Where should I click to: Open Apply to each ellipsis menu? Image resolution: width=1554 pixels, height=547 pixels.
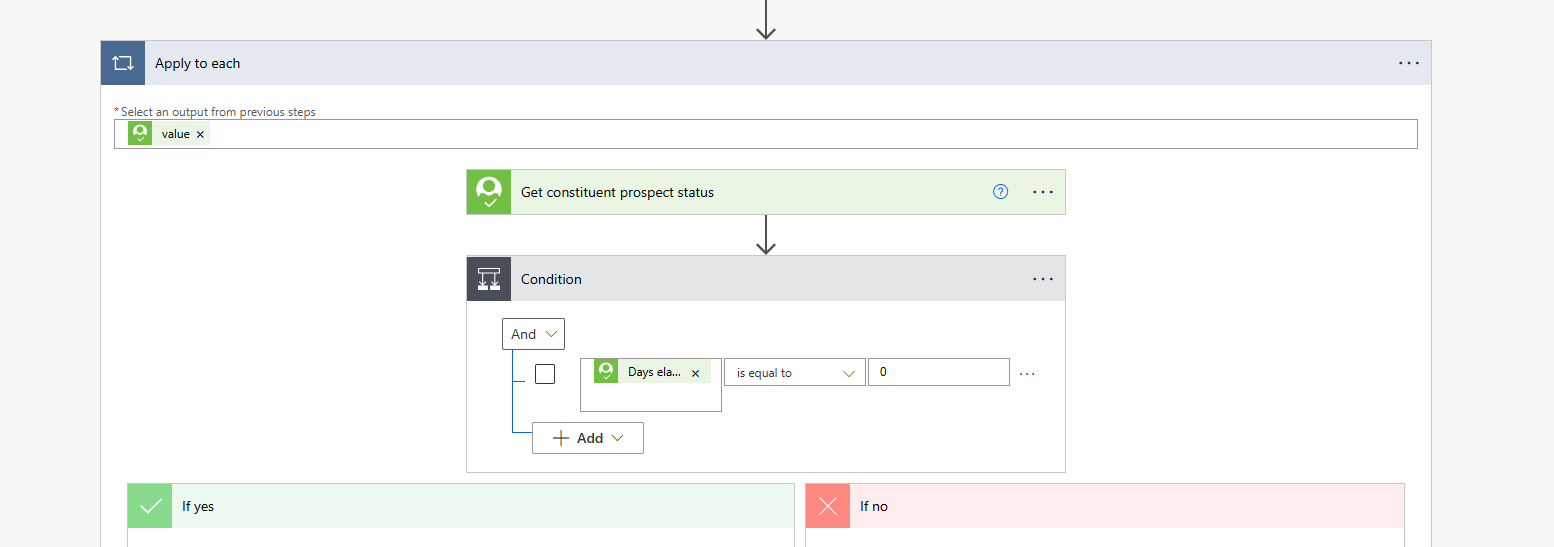click(1408, 63)
